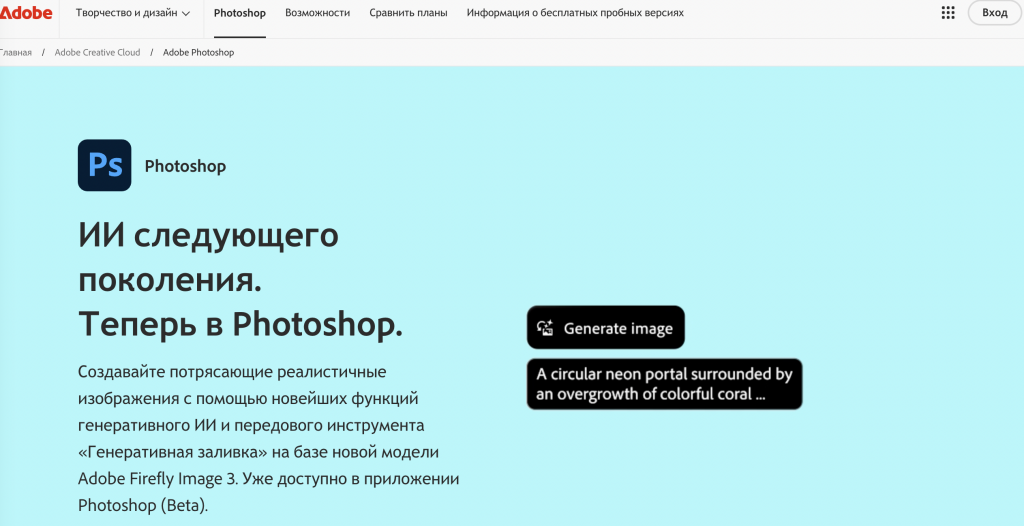Expand the Творчество и дизайн menu
Viewport: 1024px width, 526px height.
(133, 13)
